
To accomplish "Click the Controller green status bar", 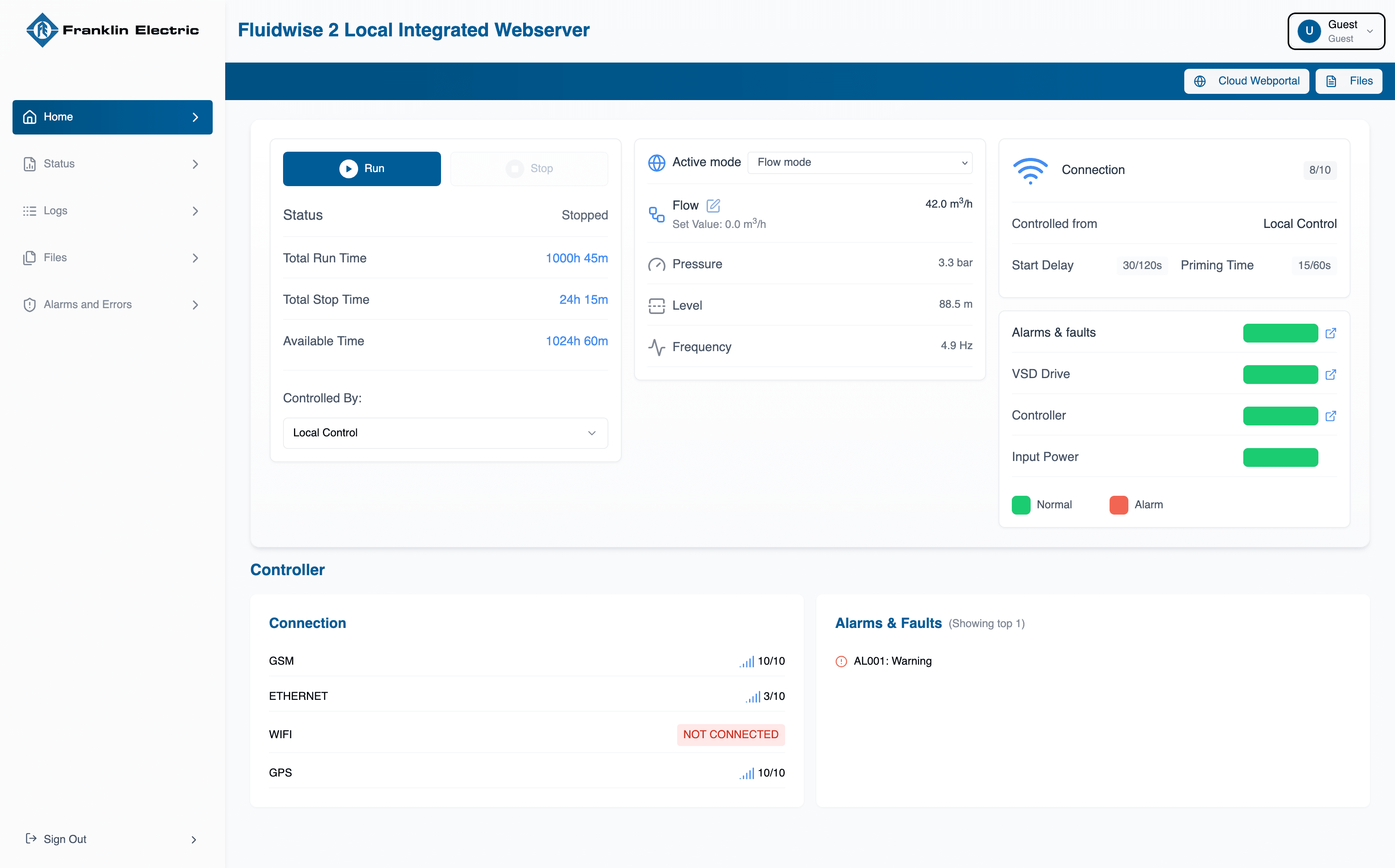I will coord(1280,416).
